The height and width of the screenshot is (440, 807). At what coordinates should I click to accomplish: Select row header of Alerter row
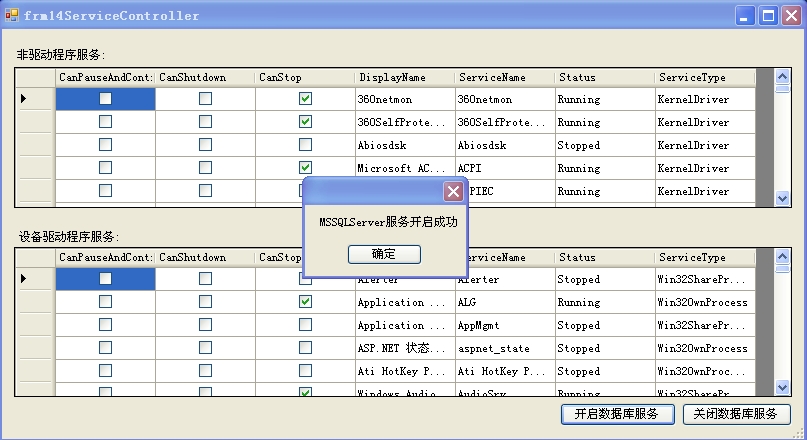tap(36, 278)
